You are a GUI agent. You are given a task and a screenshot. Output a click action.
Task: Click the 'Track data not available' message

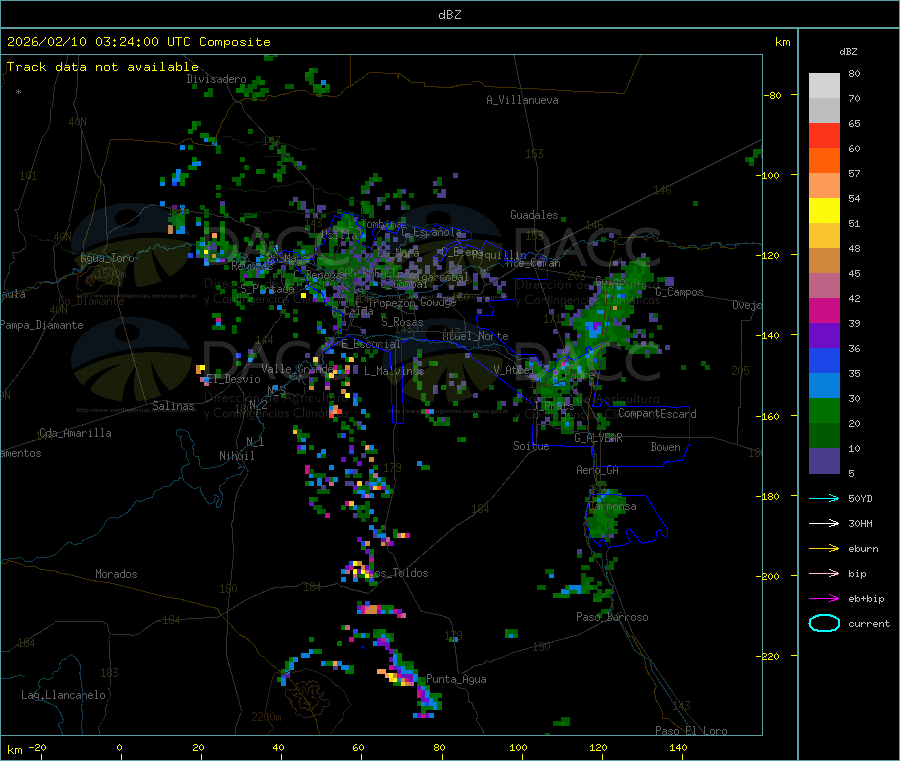point(103,67)
